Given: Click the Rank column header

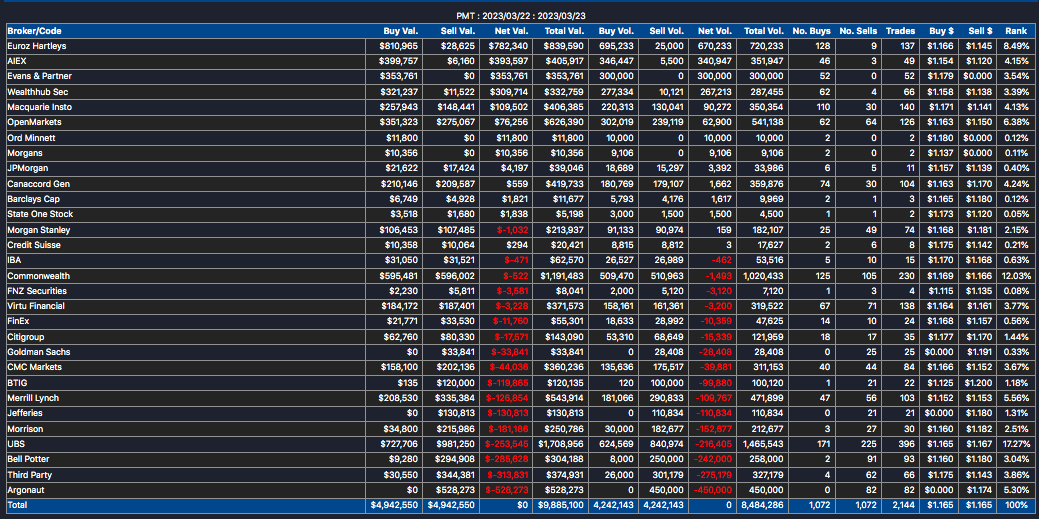Looking at the screenshot, I should [x=1016, y=31].
